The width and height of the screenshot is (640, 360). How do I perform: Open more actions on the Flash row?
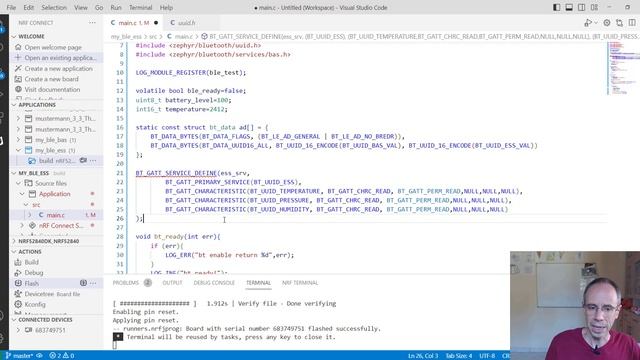[x=93, y=283]
